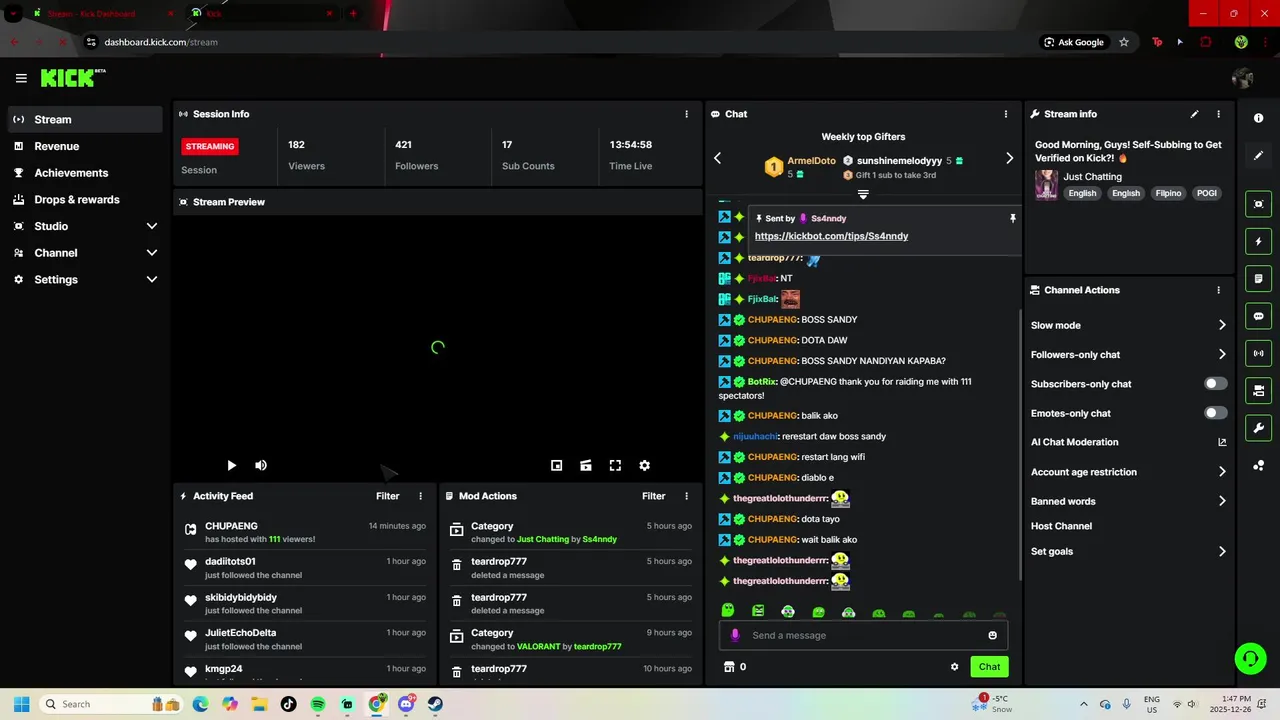1280x720 pixels.
Task: Open Spotify from the Windows taskbar
Action: (318, 704)
